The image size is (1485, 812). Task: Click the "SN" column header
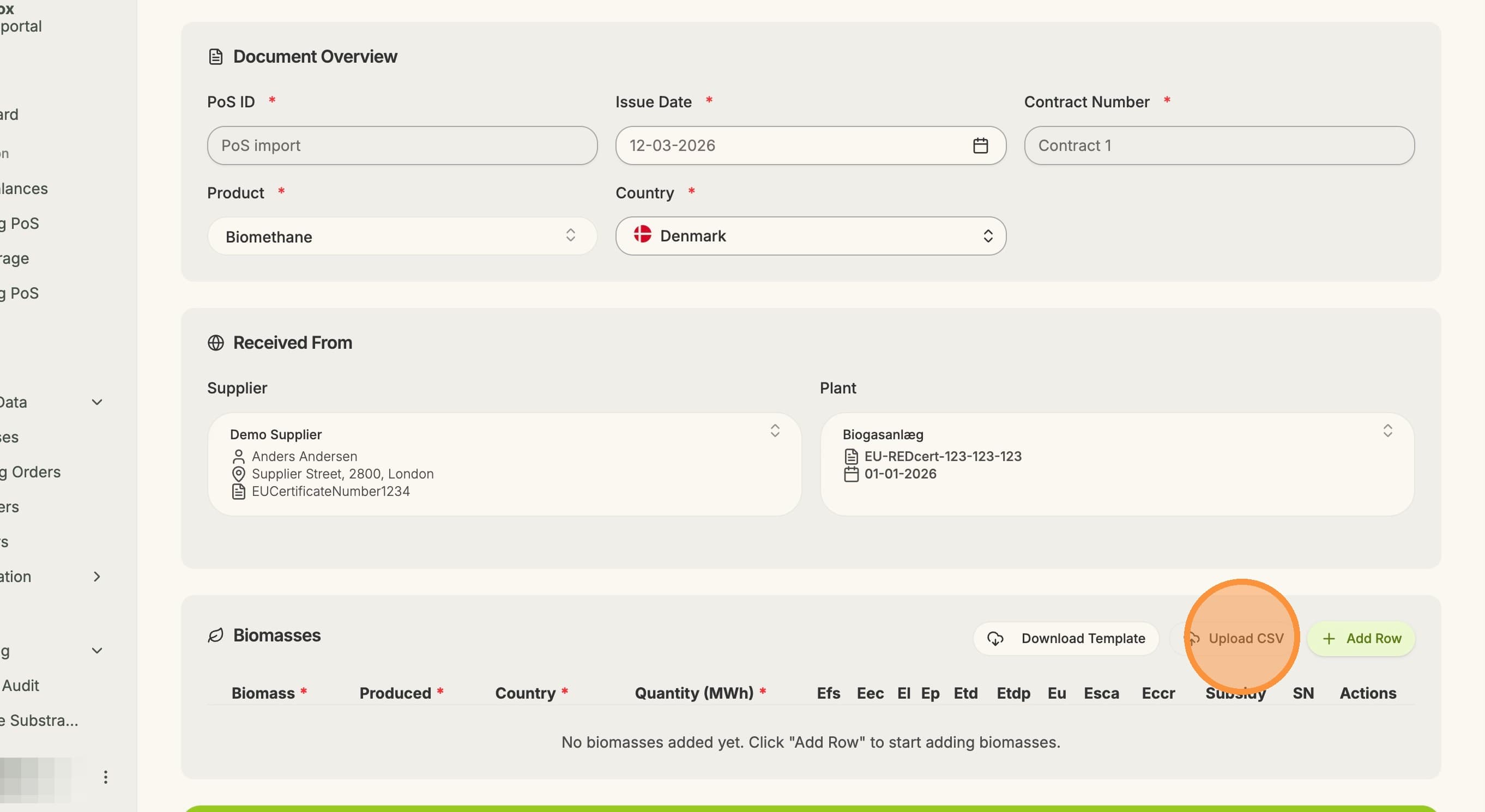[x=1303, y=693]
